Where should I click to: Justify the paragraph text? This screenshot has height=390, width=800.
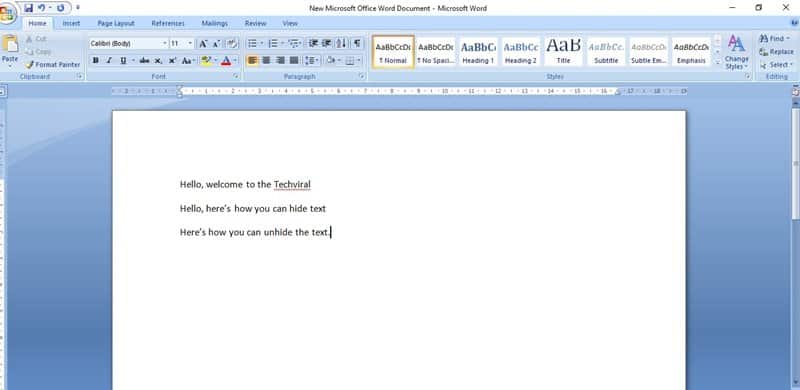pyautogui.click(x=294, y=61)
